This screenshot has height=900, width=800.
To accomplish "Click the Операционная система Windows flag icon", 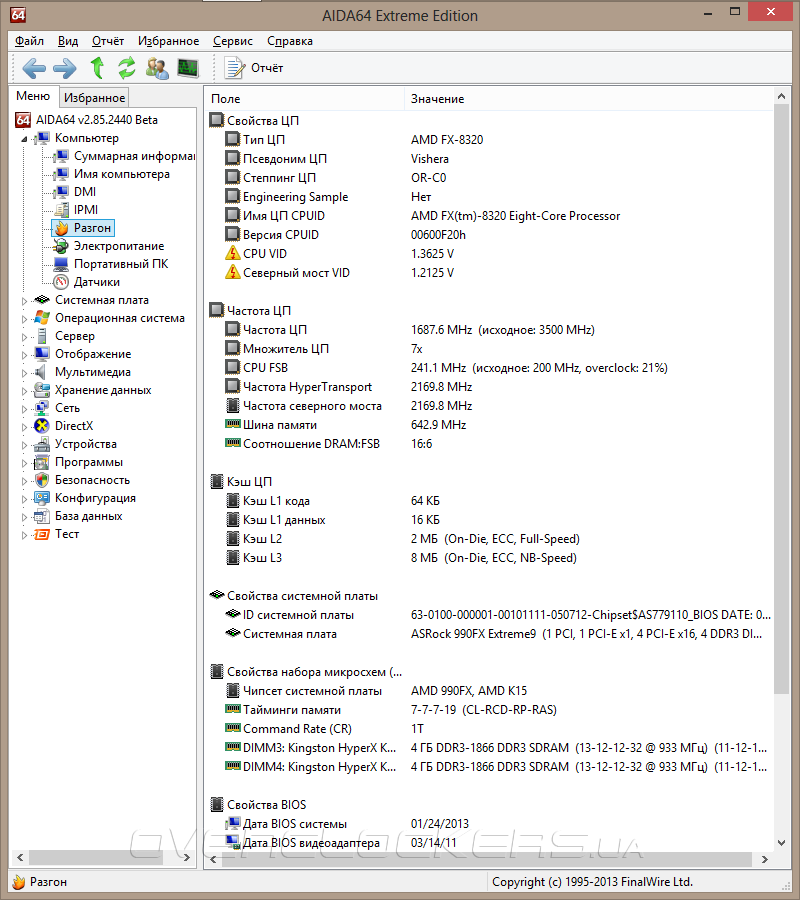I will pyautogui.click(x=42, y=317).
